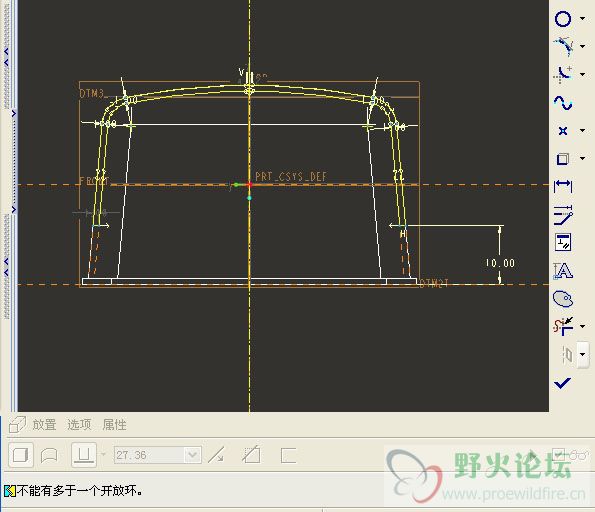Screen dimensions: 595x512
Task: Open the sketcher Constraints tool
Action: pyautogui.click(x=563, y=243)
